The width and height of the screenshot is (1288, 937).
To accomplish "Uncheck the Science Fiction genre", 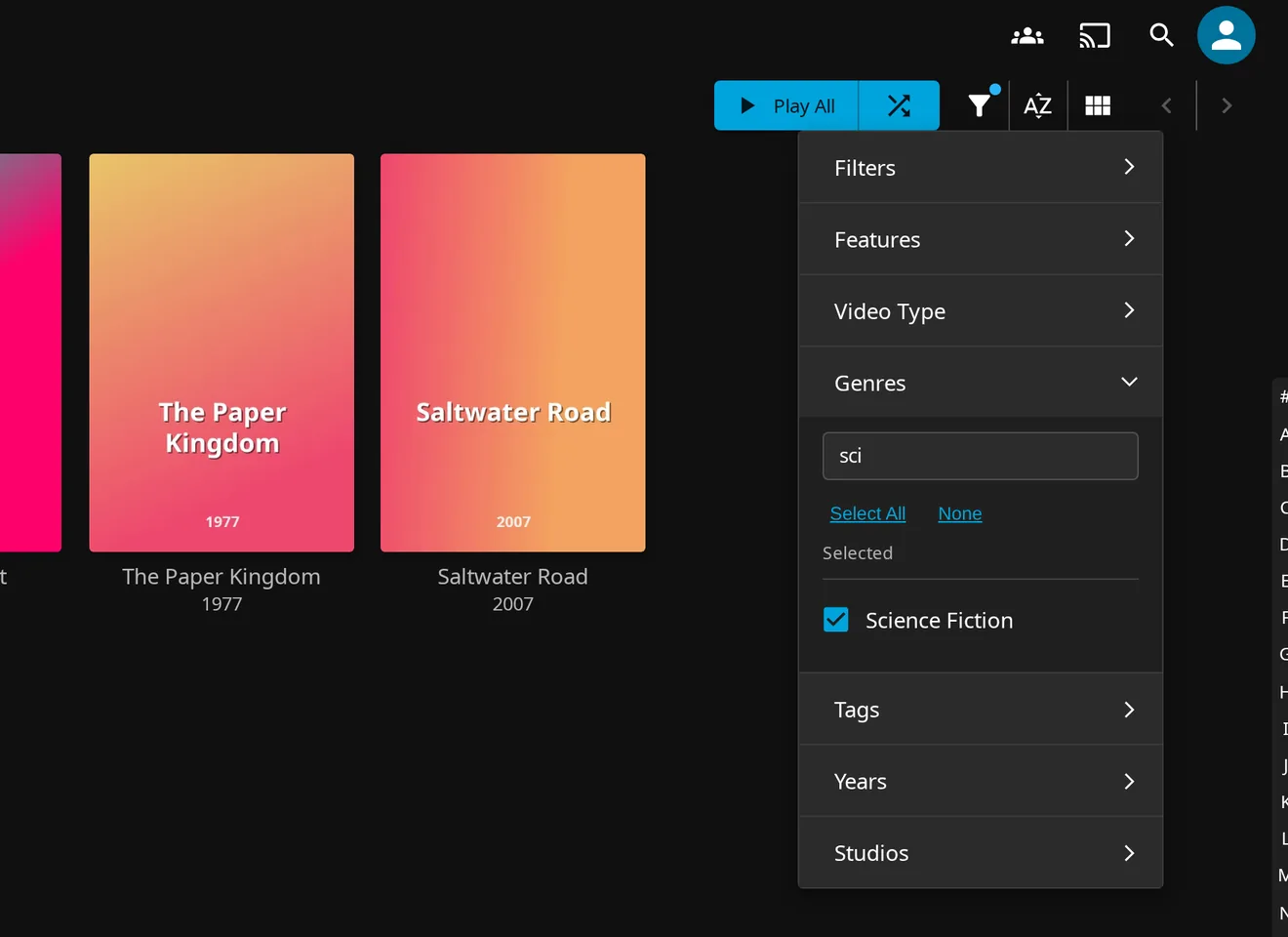I will [x=836, y=620].
